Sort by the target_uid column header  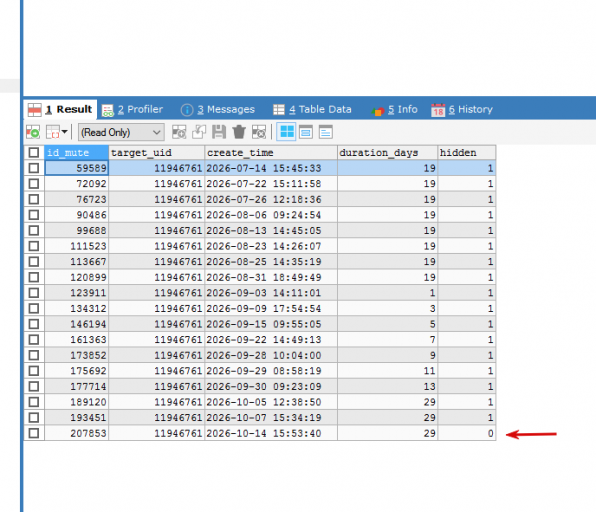coord(157,153)
